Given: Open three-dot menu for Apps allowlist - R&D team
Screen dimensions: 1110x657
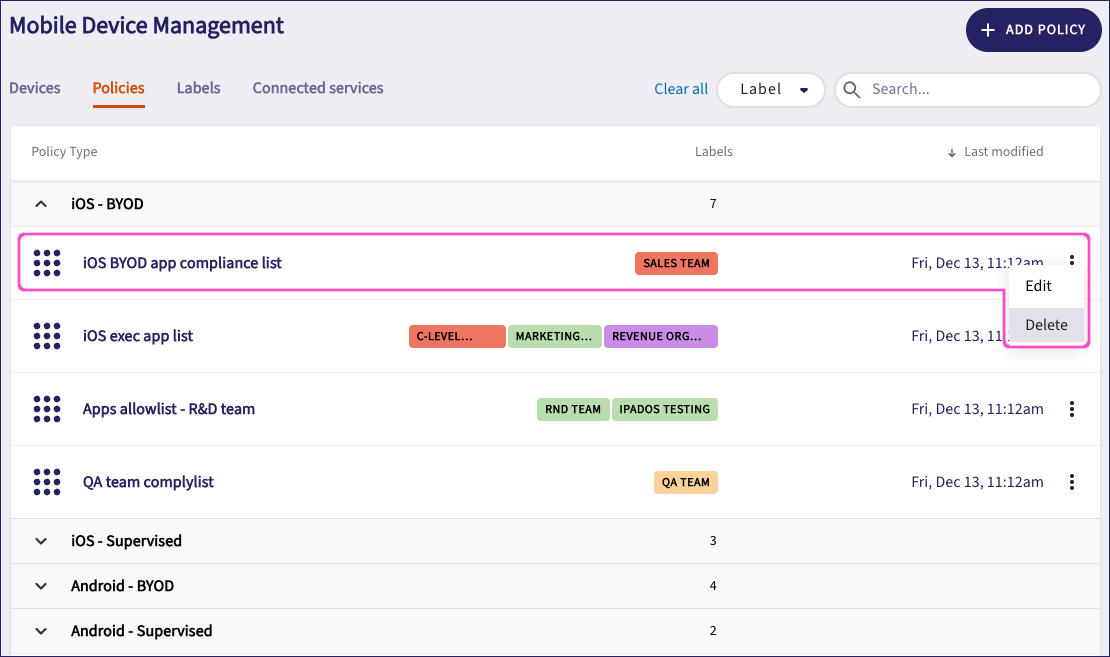Looking at the screenshot, I should click(x=1072, y=409).
